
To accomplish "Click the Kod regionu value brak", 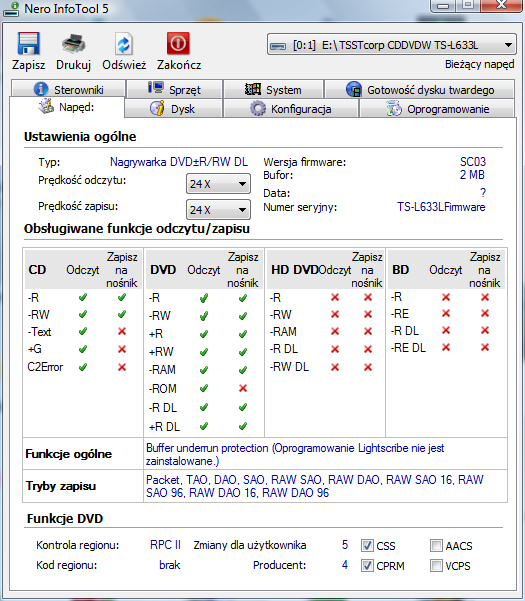I will [x=170, y=565].
